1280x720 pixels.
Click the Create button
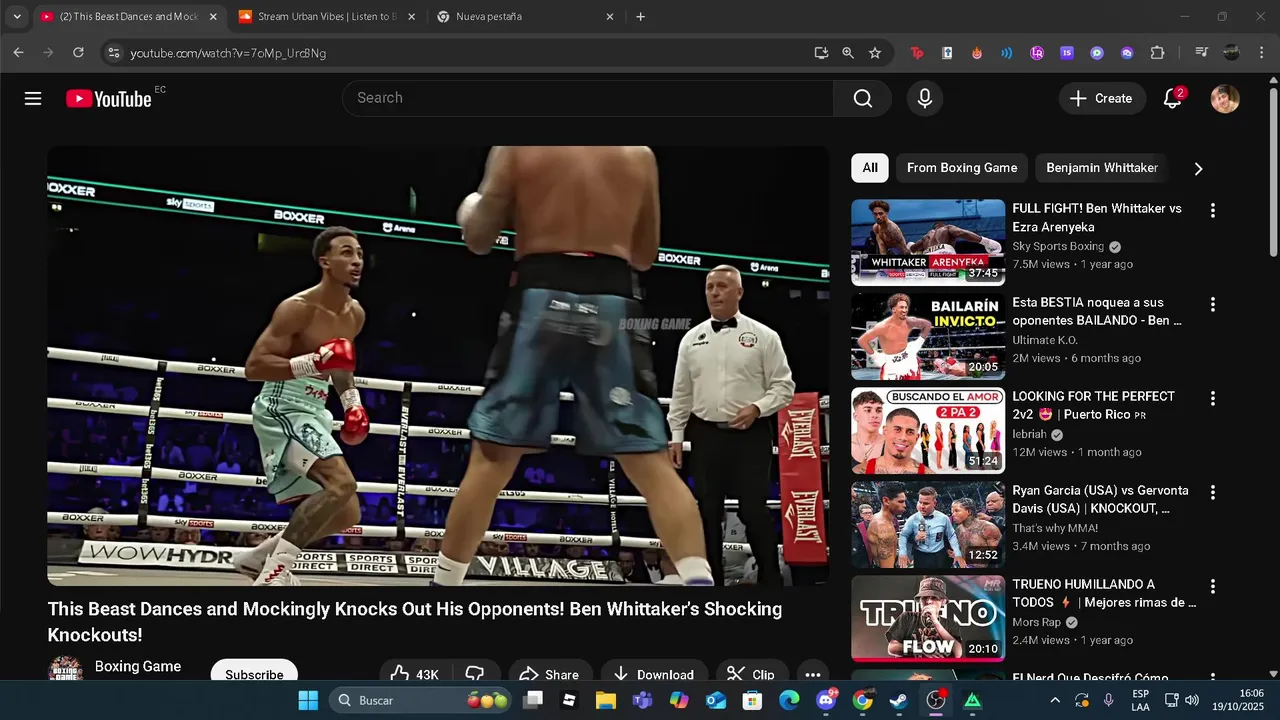[1102, 98]
